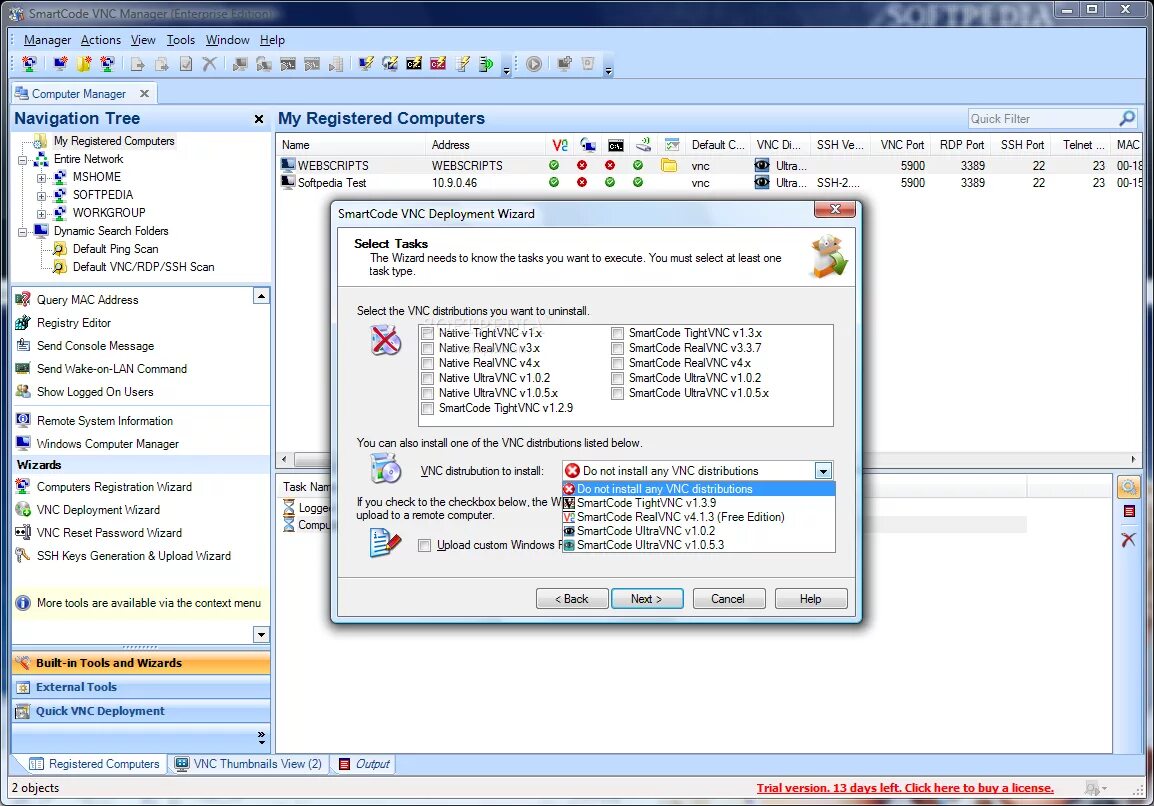Select Default Ping Scan folder

[115, 249]
